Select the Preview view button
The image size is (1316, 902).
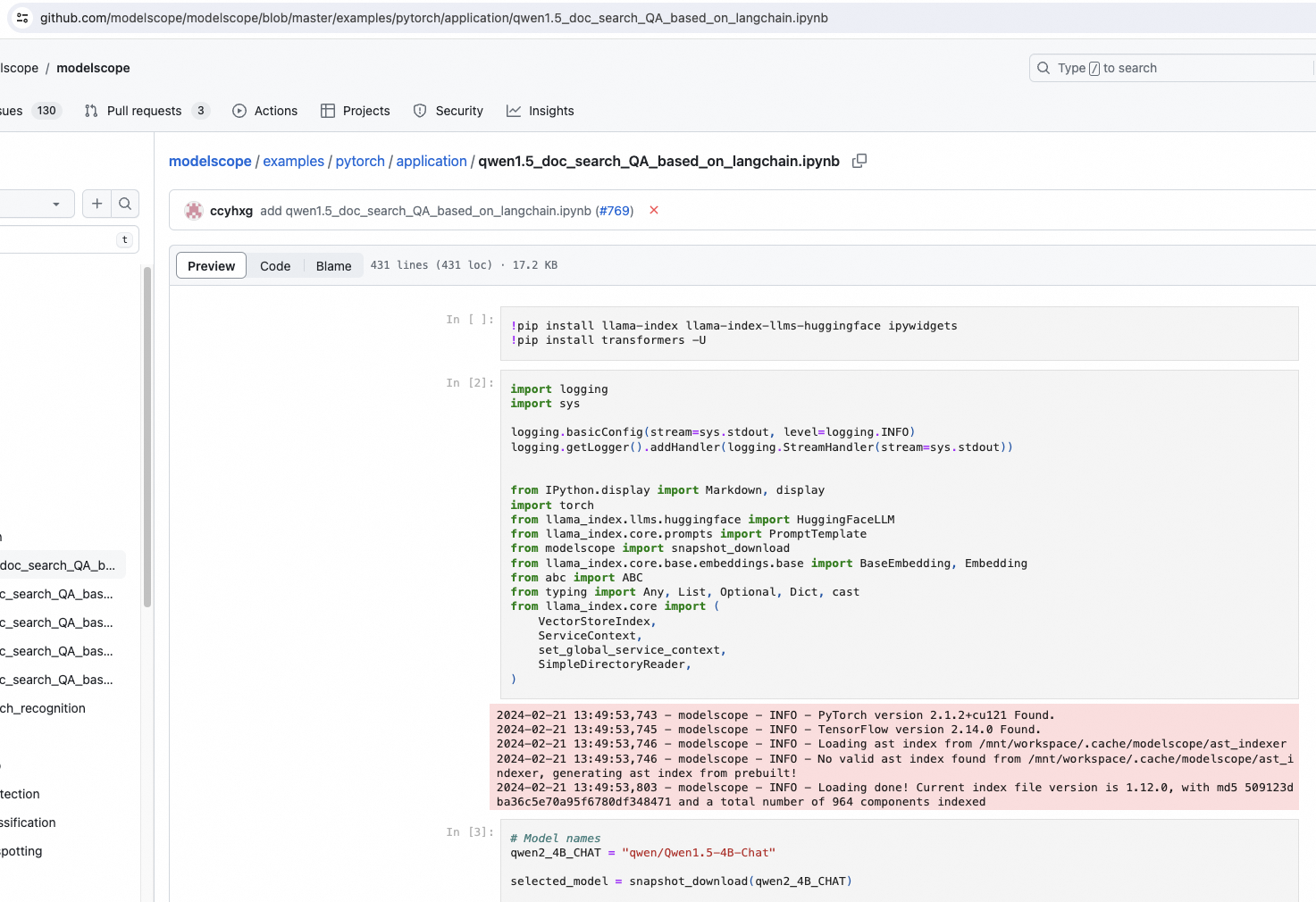pos(212,265)
